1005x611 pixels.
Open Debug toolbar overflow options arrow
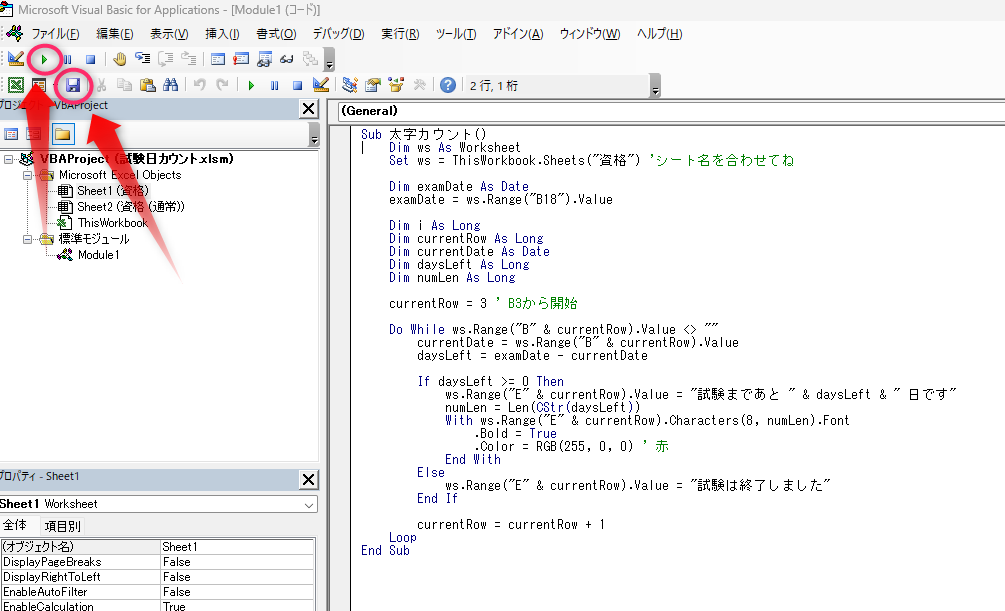tap(329, 60)
